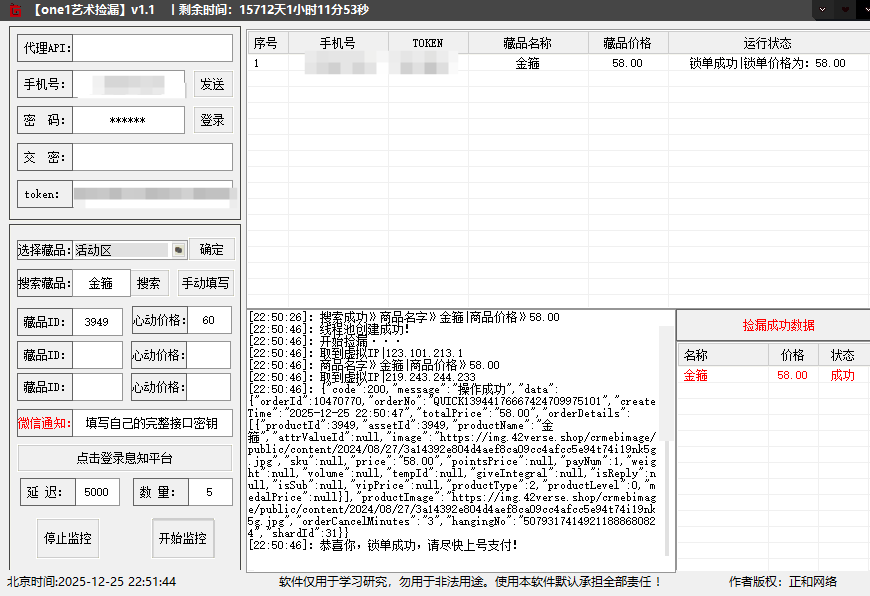Select the 延迟 field containing 5000
This screenshot has width=870, height=596.
(96, 492)
